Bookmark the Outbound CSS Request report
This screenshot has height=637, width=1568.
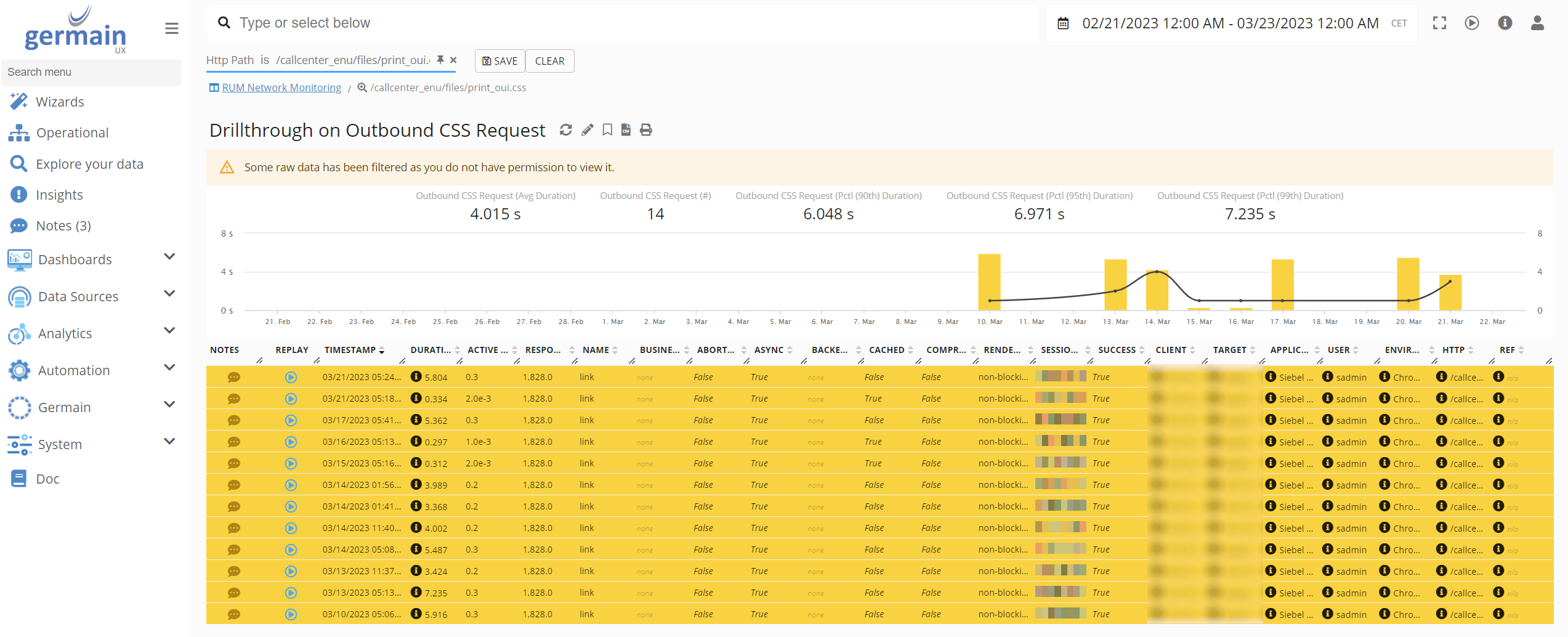[607, 130]
